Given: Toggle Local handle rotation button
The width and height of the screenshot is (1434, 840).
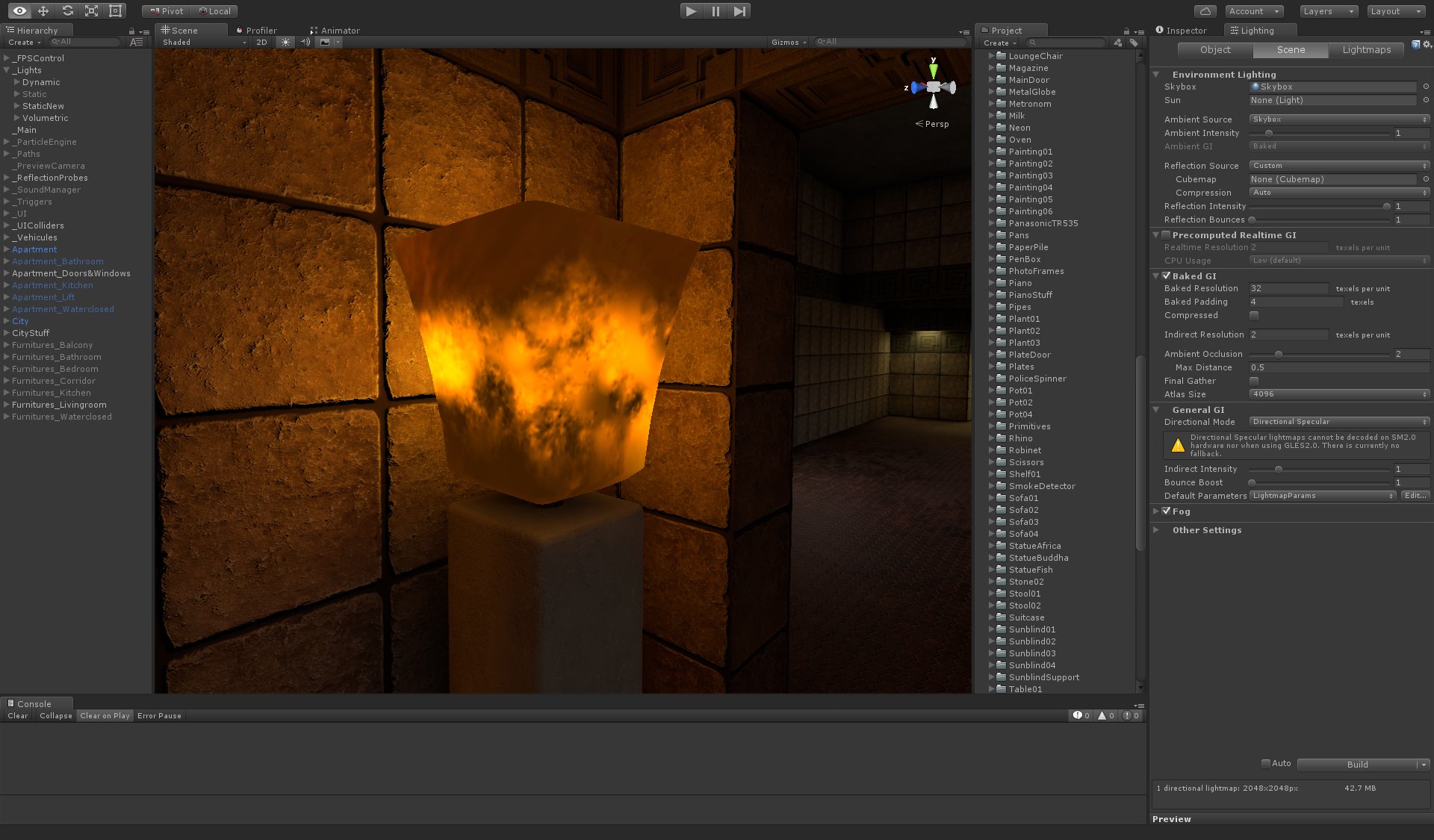Looking at the screenshot, I should pos(214,11).
